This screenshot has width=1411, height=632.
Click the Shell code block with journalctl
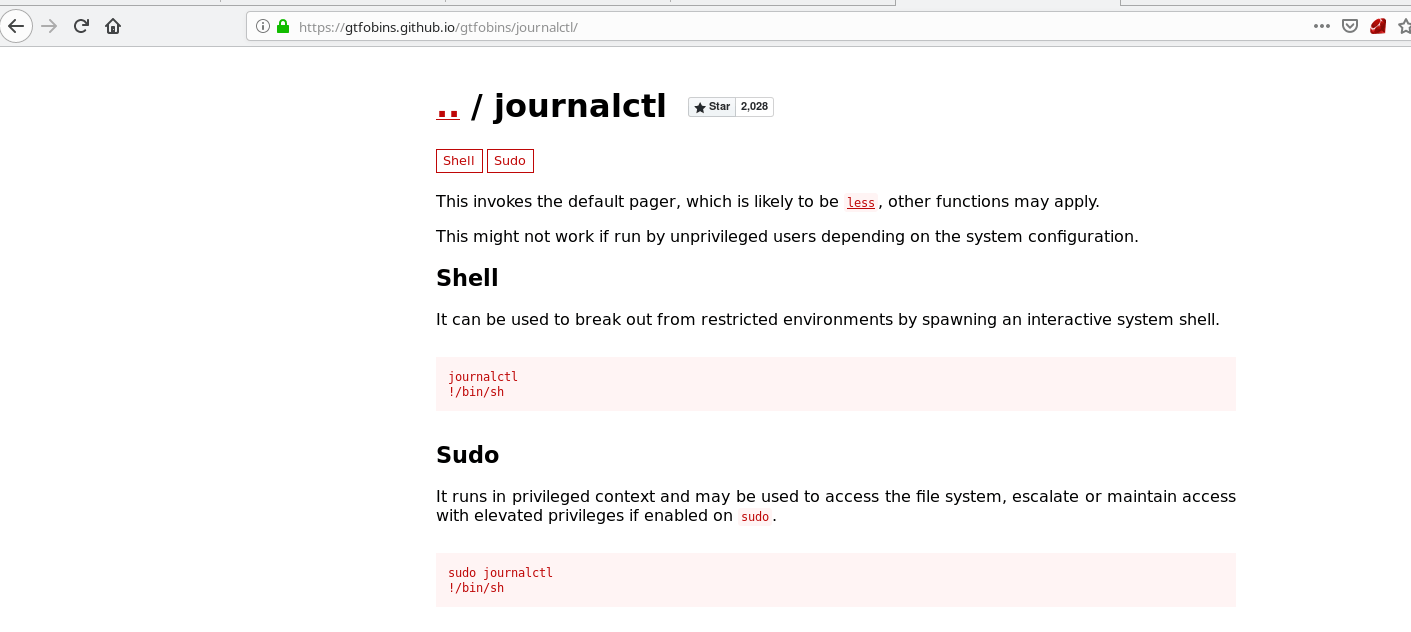pyautogui.click(x=835, y=384)
